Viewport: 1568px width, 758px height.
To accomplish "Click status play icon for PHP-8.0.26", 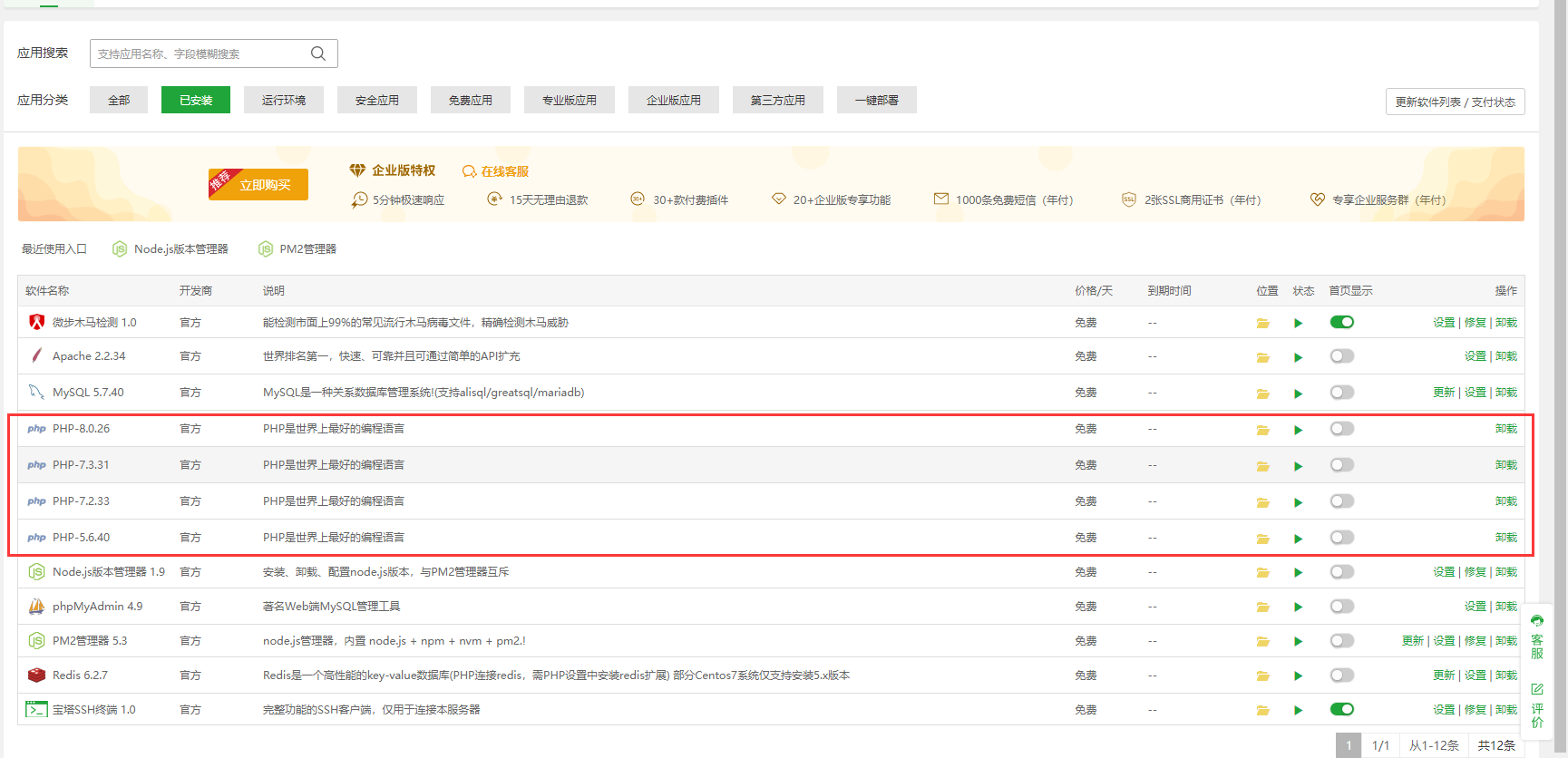I will point(1299,430).
